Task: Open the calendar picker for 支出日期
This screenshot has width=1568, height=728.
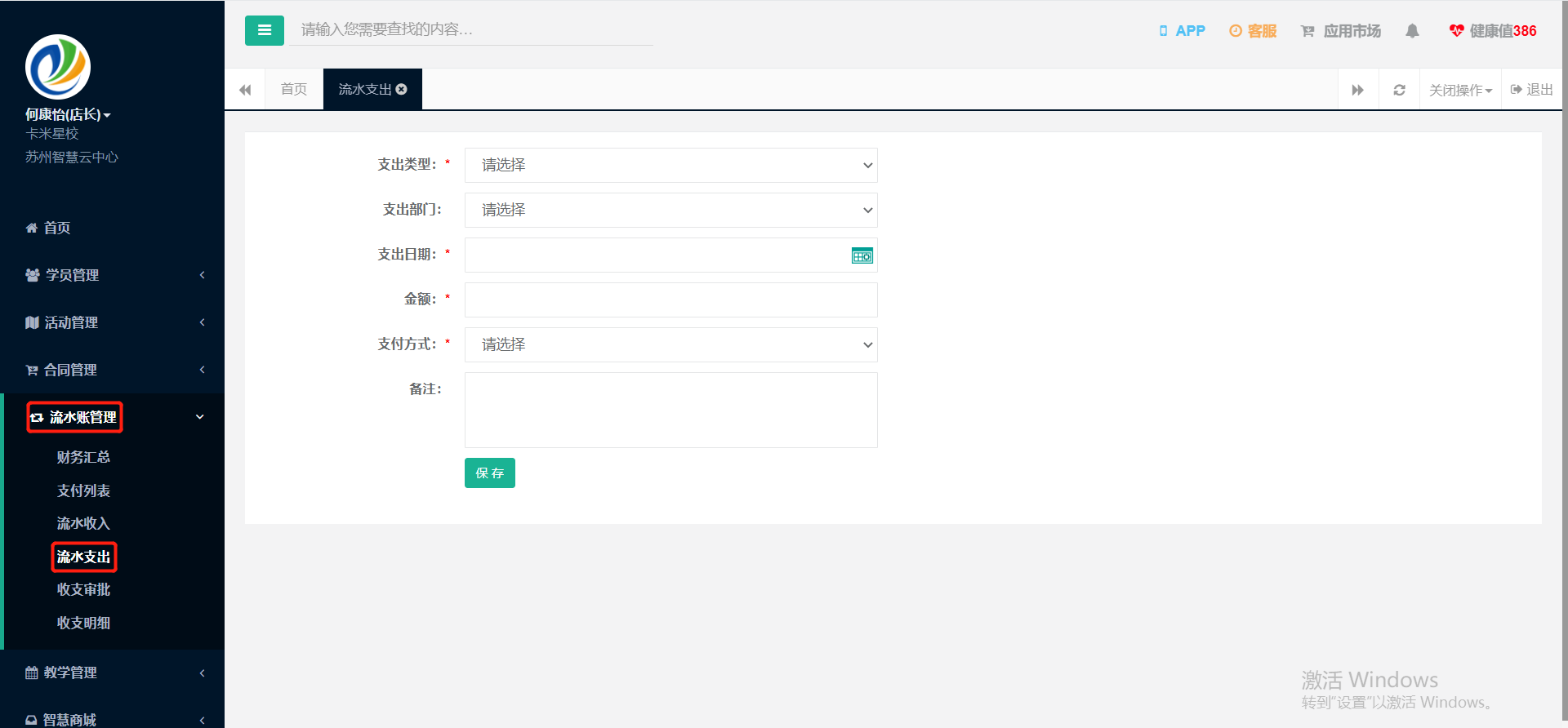Action: 862,255
